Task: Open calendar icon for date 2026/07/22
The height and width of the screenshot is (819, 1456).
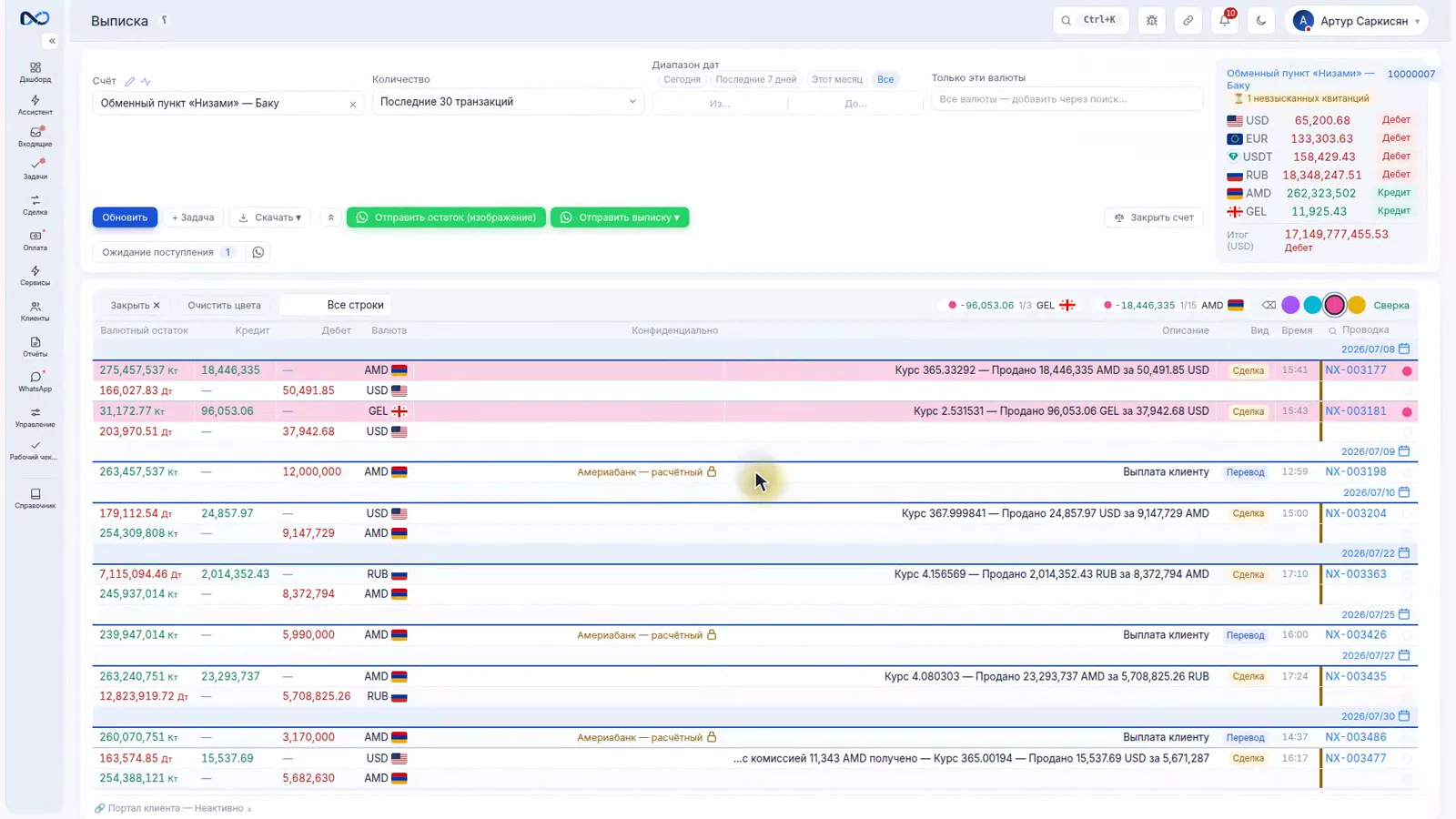Action: click(1404, 552)
